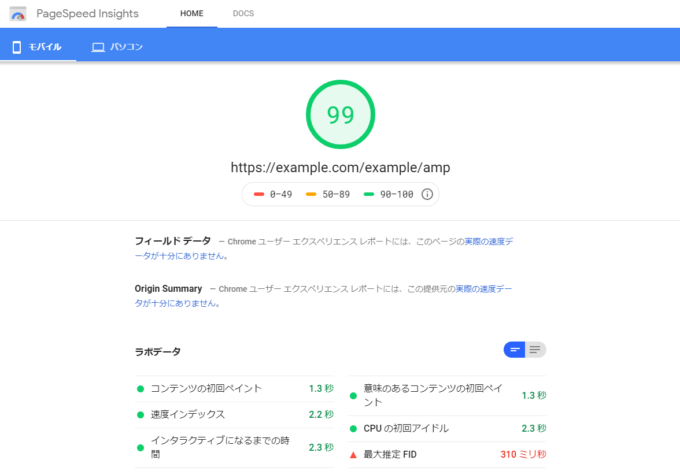Viewport: 680px width, 475px height.
Task: Select the compact view toggle in ラボデータ
Action: point(515,350)
